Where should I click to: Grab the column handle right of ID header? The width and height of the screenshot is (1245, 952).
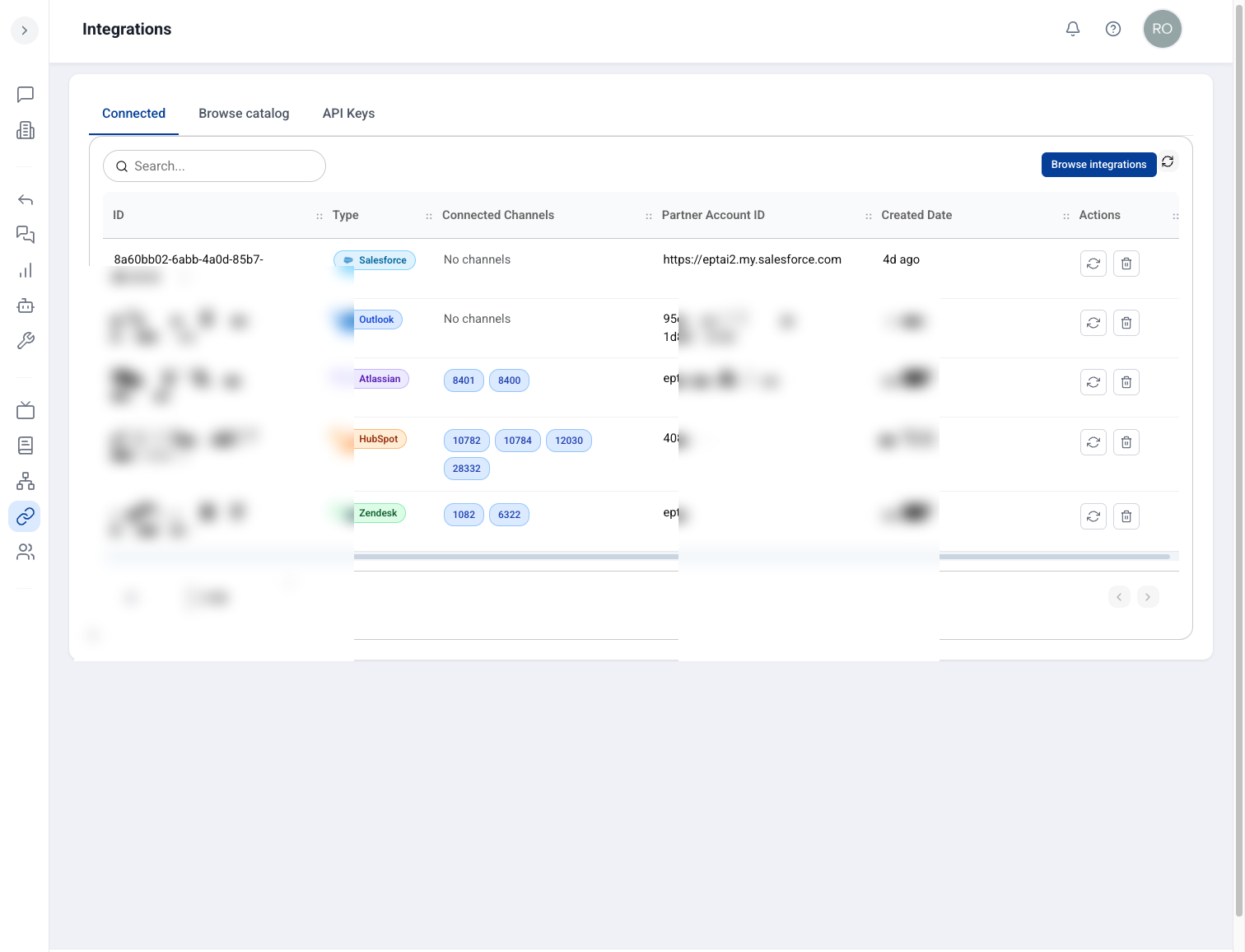pos(319,216)
